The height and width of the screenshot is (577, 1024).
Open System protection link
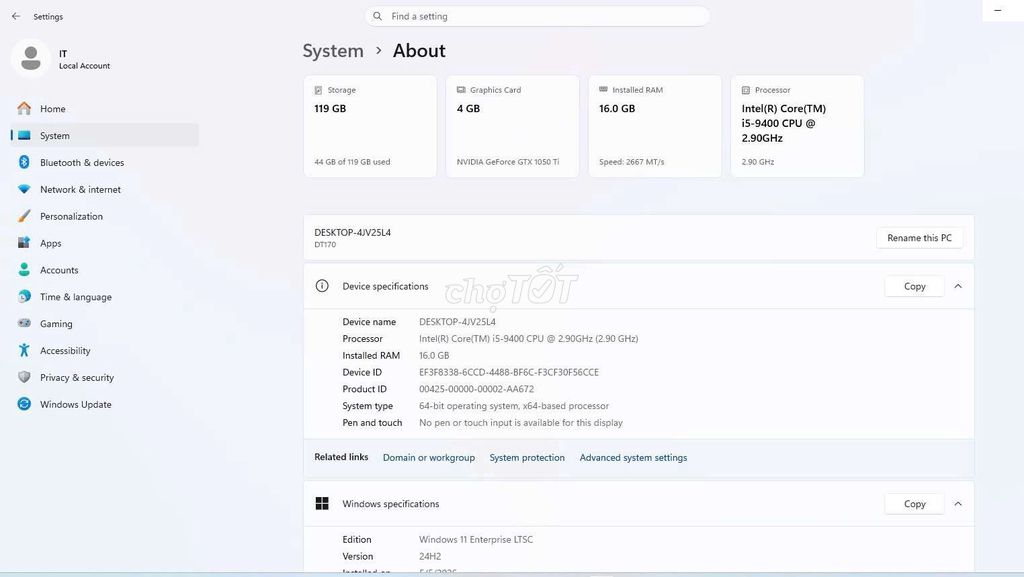tap(527, 458)
